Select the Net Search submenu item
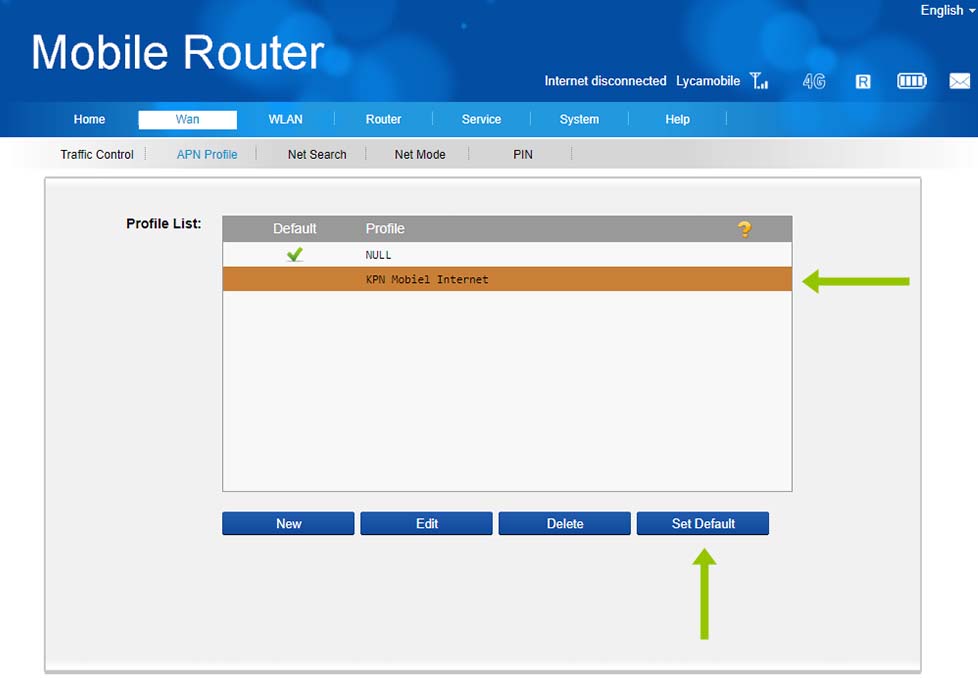This screenshot has width=978, height=678. pos(317,154)
